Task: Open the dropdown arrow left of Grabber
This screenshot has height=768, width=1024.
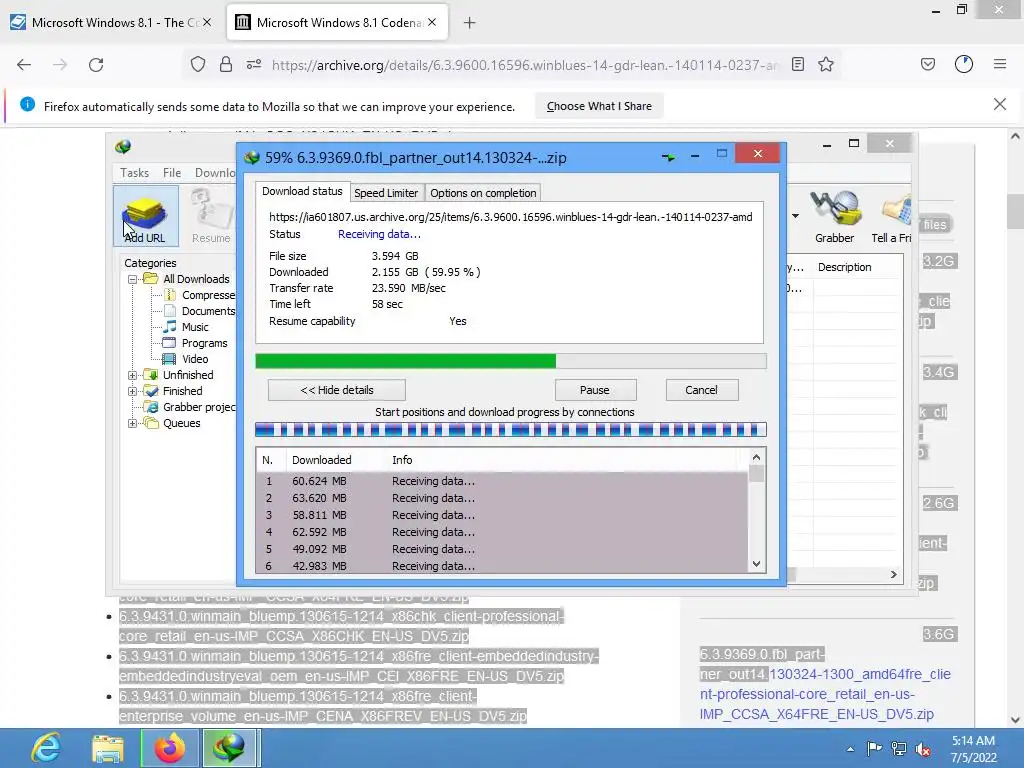Action: (x=795, y=216)
